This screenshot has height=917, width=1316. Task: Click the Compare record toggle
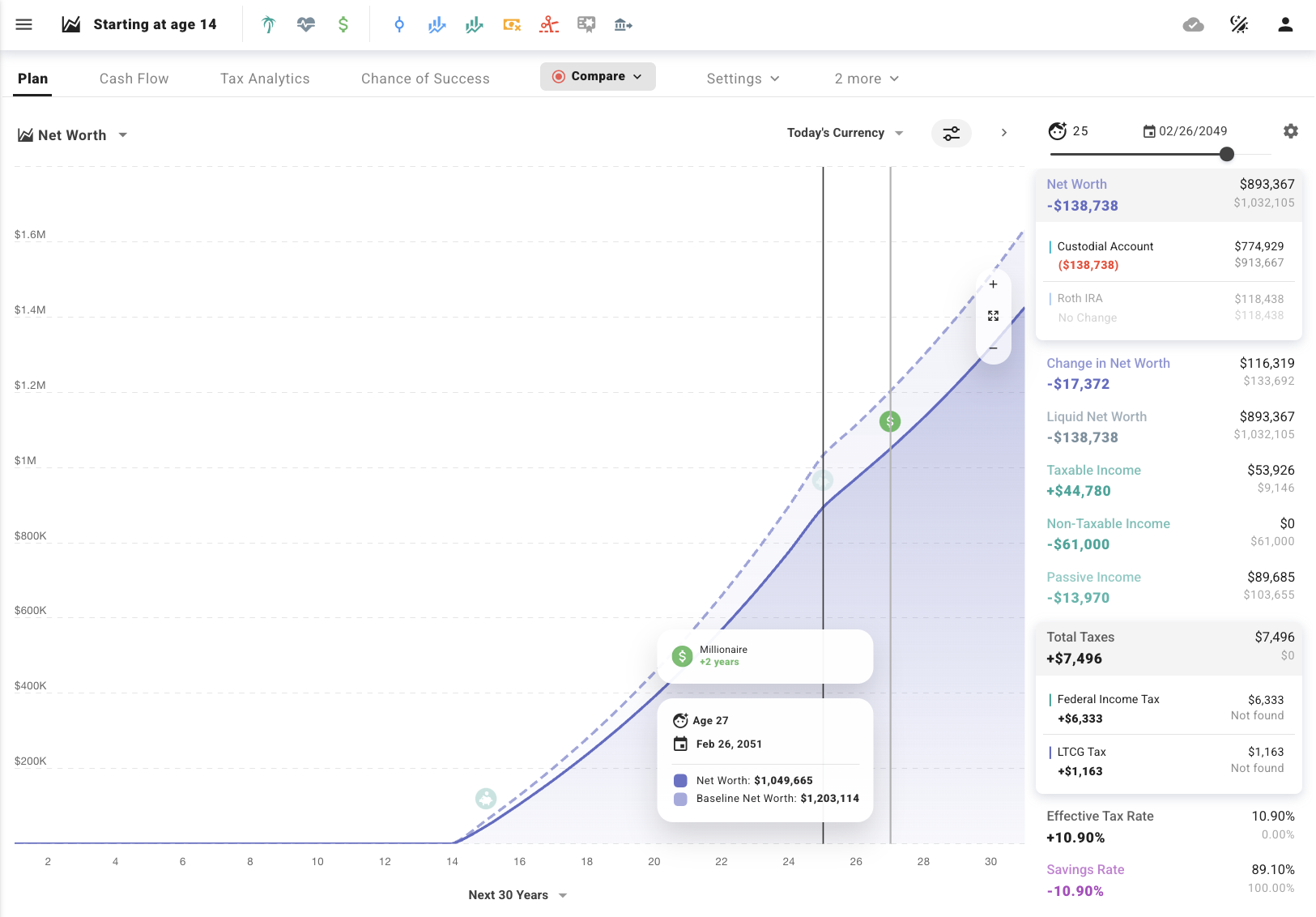tap(598, 76)
